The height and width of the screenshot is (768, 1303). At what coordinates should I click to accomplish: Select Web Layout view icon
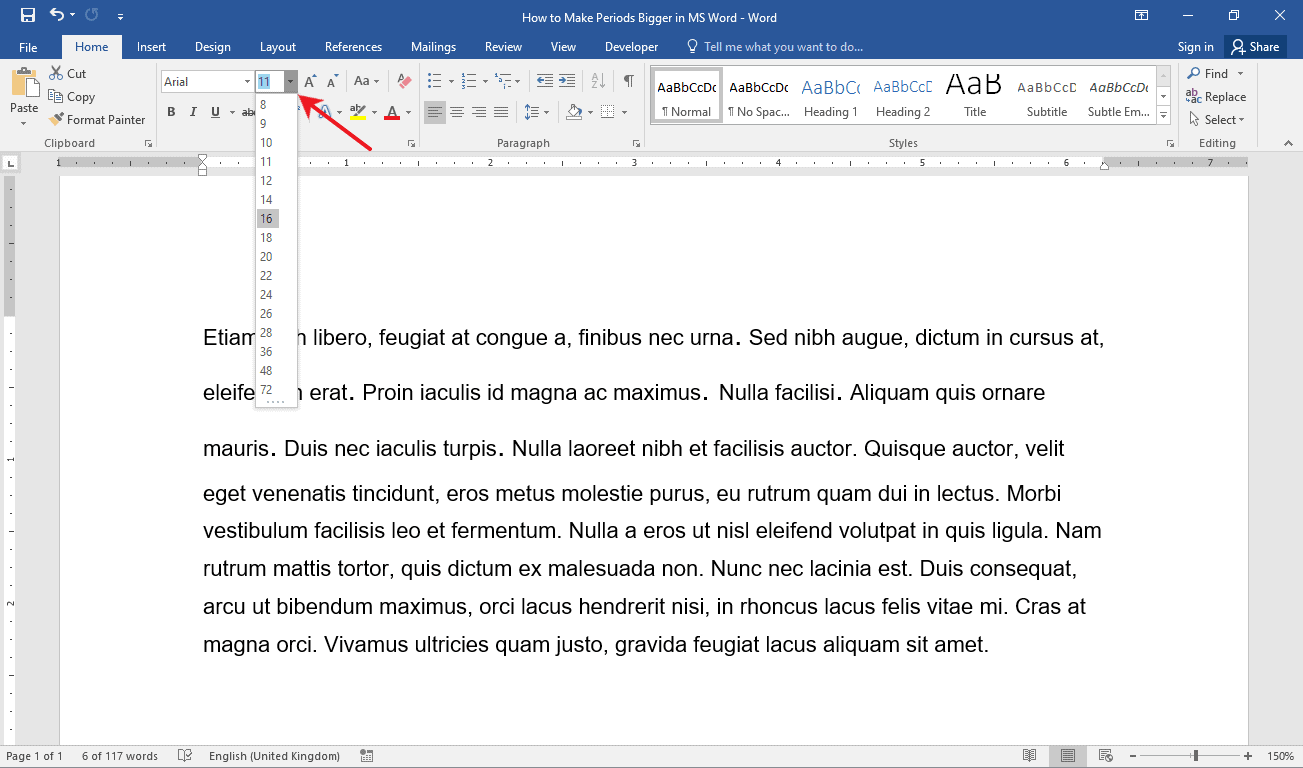(1105, 756)
